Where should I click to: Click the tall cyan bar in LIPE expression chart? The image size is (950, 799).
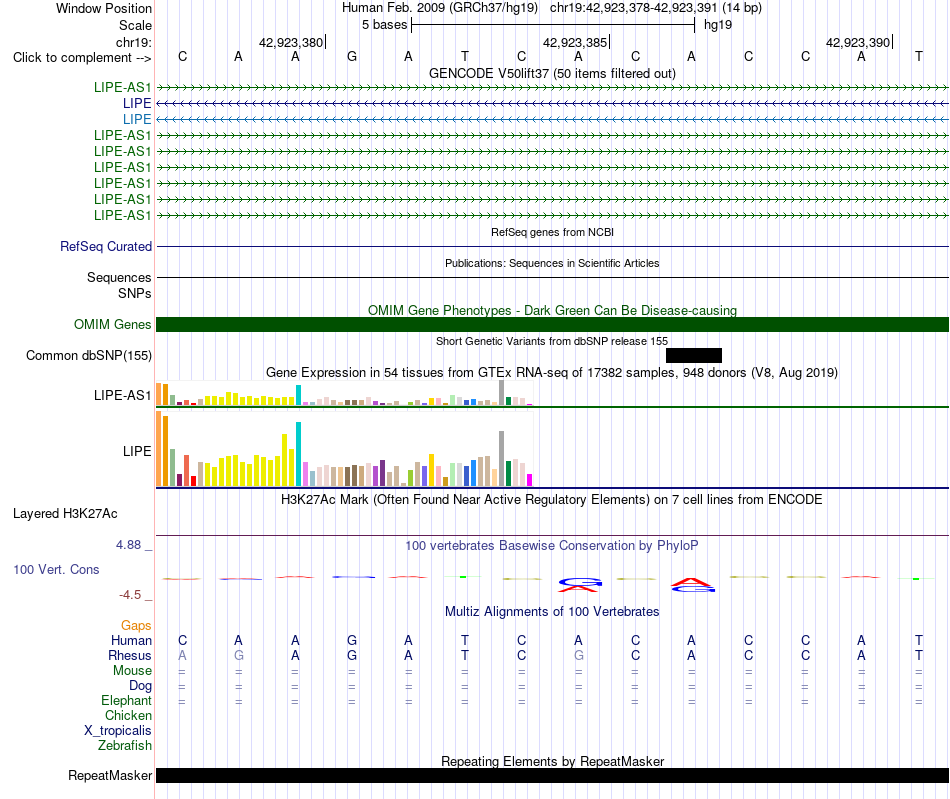click(x=298, y=454)
